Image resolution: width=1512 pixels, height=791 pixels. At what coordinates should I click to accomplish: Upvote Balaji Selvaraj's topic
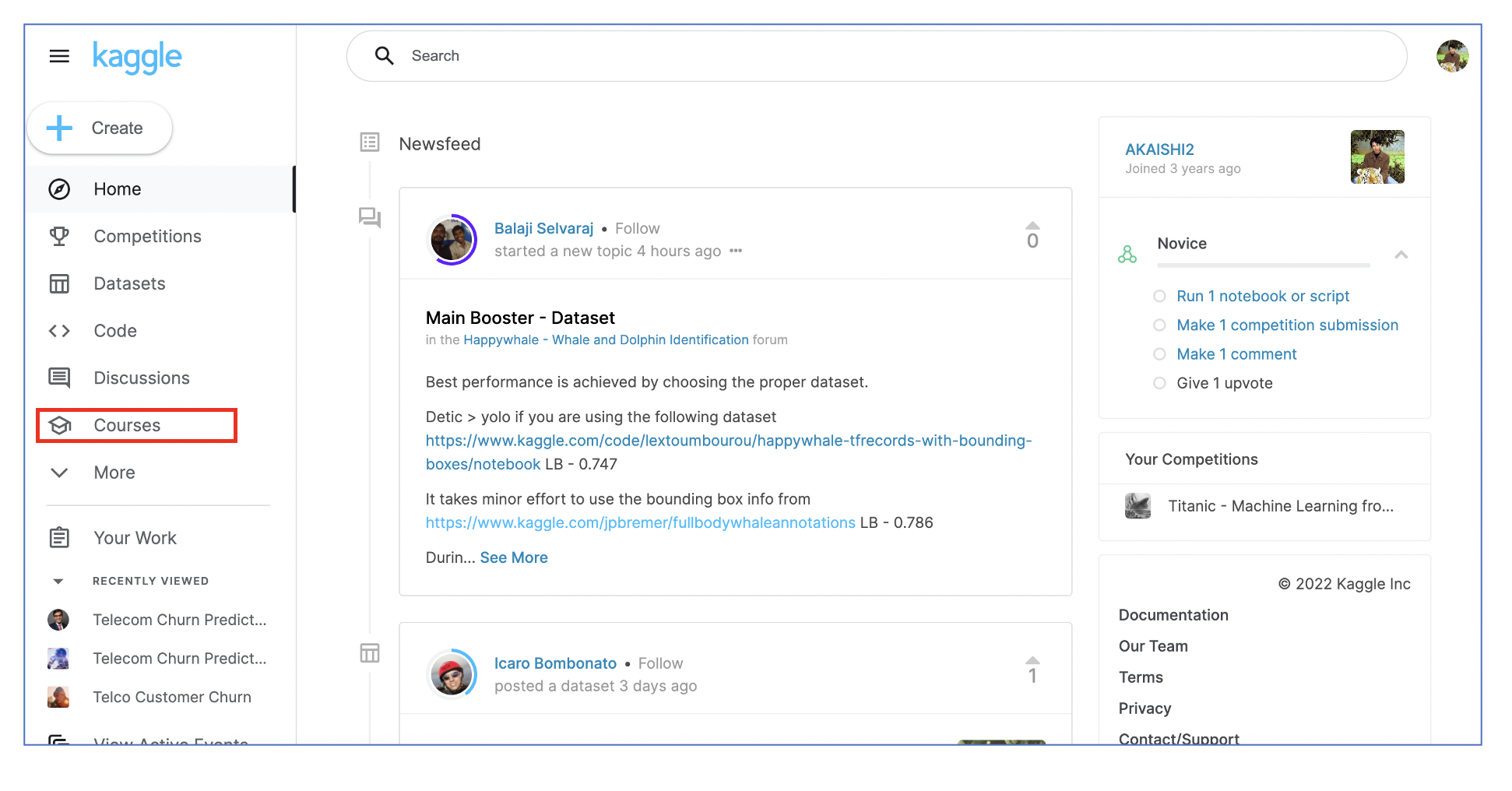click(1032, 226)
